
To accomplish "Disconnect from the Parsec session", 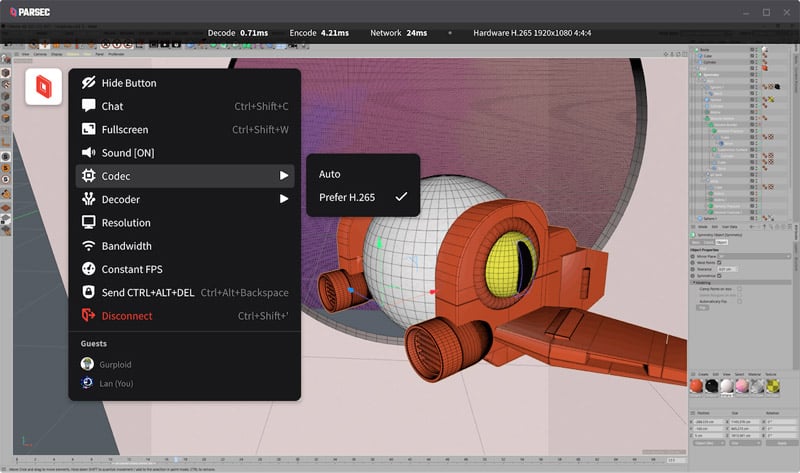I will 127,316.
